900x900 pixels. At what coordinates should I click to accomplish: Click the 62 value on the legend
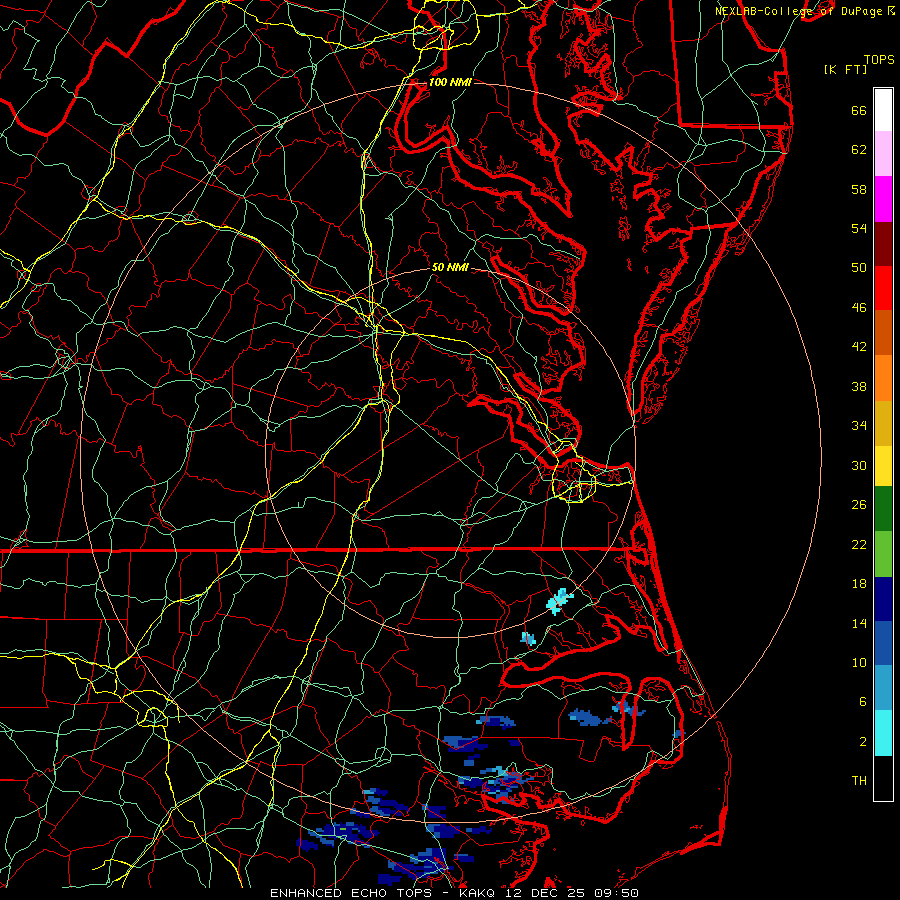pos(859,150)
